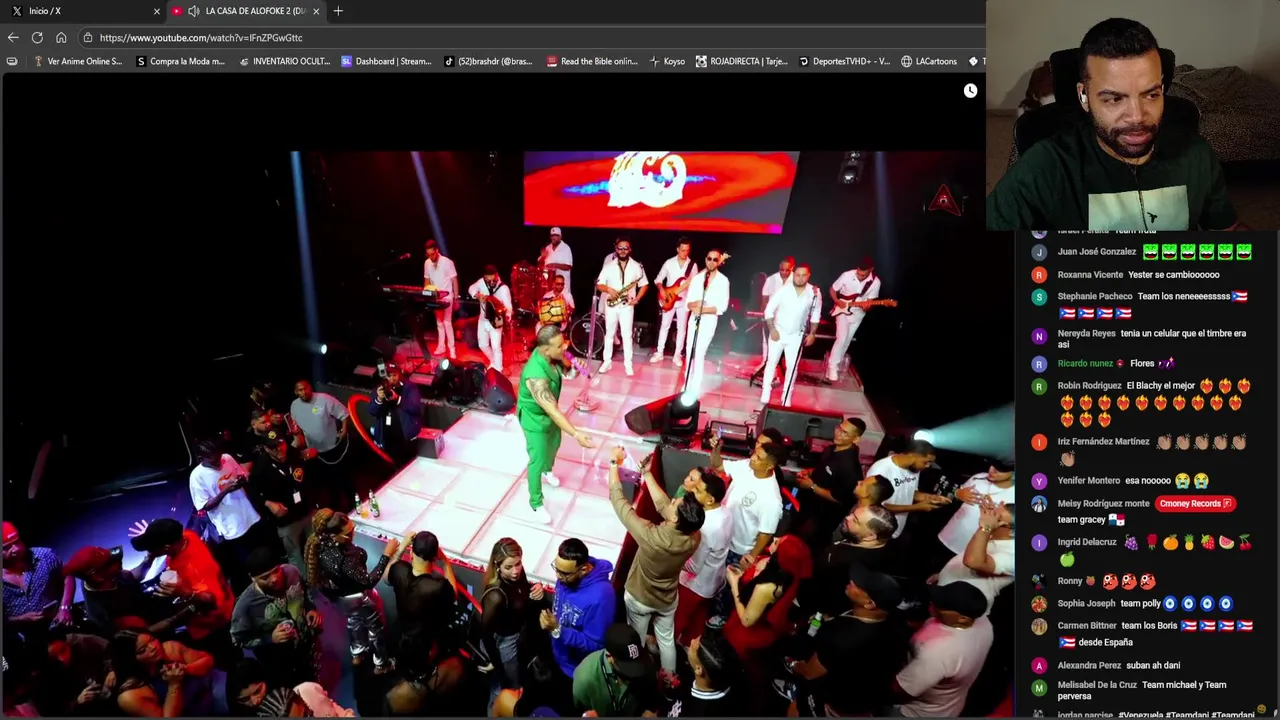Screen dimensions: 1280x720
Task: Click Carmen Bittner avatar in chat
Action: coord(1039,627)
